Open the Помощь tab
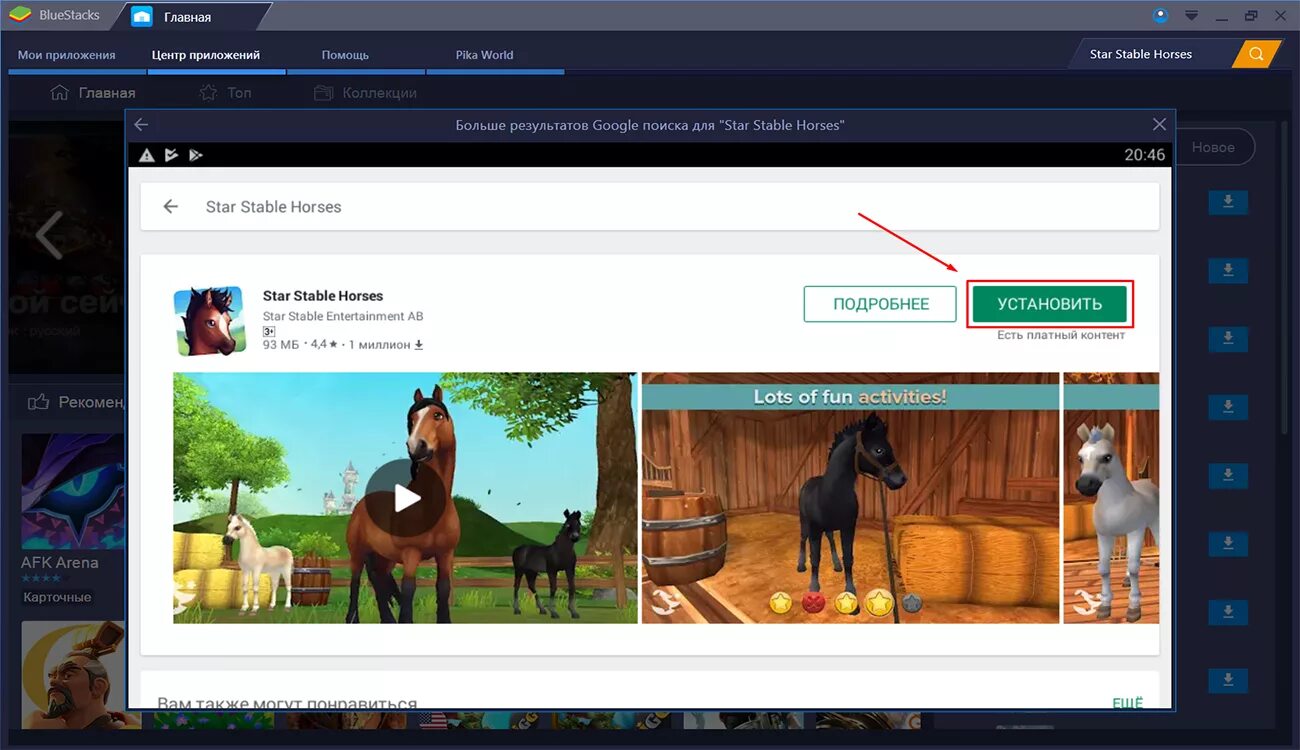 [x=345, y=55]
